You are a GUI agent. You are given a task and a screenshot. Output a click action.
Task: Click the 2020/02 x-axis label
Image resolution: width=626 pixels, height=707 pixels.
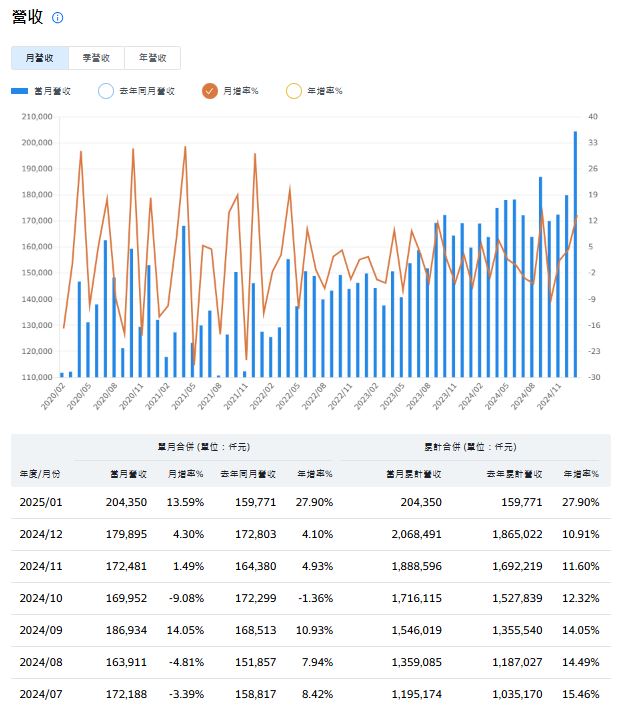click(54, 397)
